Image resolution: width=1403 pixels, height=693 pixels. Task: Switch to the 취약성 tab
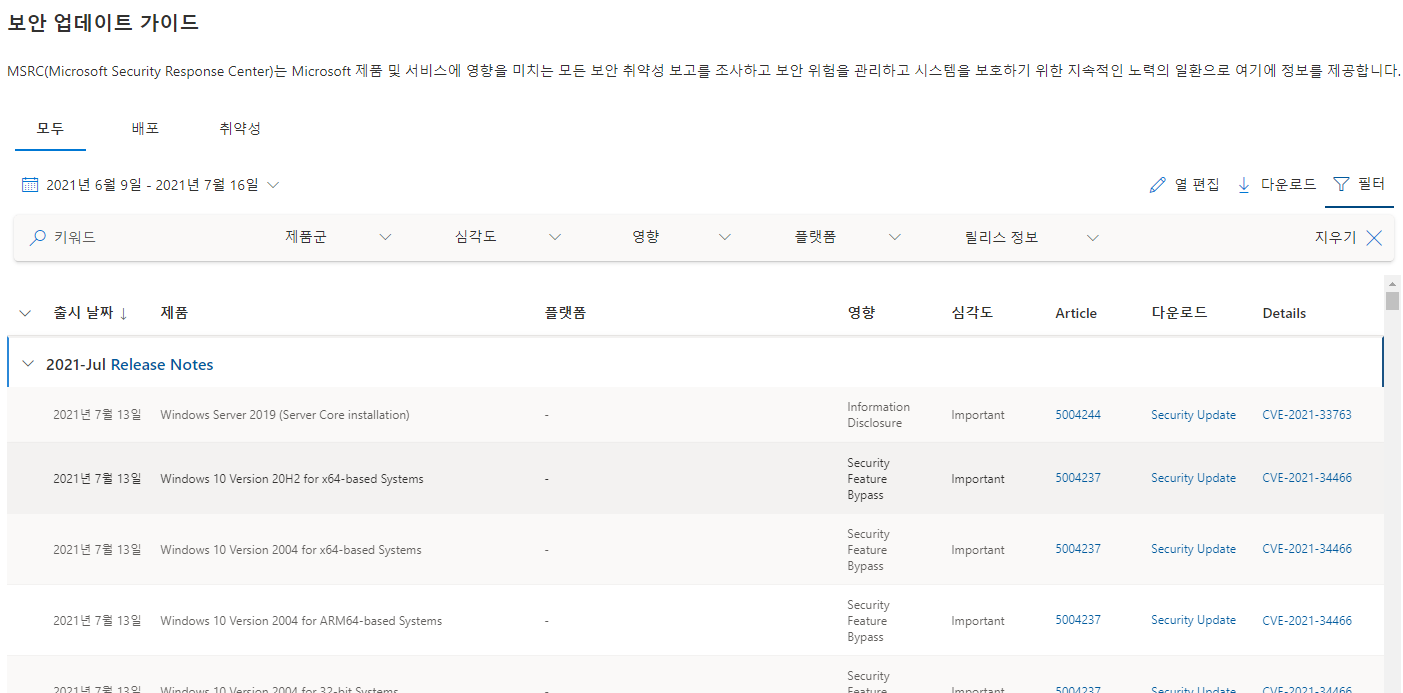[240, 129]
